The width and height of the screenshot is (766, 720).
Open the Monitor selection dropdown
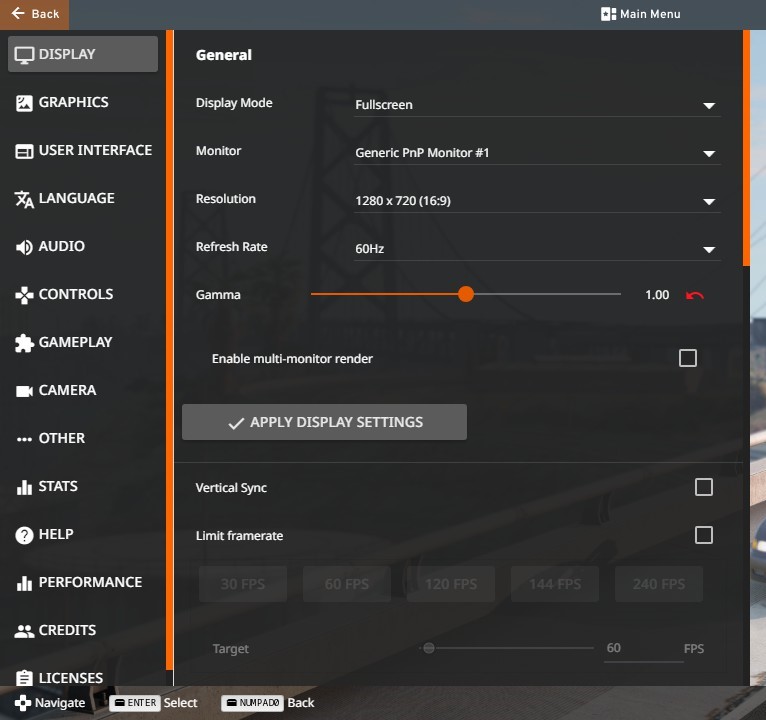pyautogui.click(x=536, y=153)
